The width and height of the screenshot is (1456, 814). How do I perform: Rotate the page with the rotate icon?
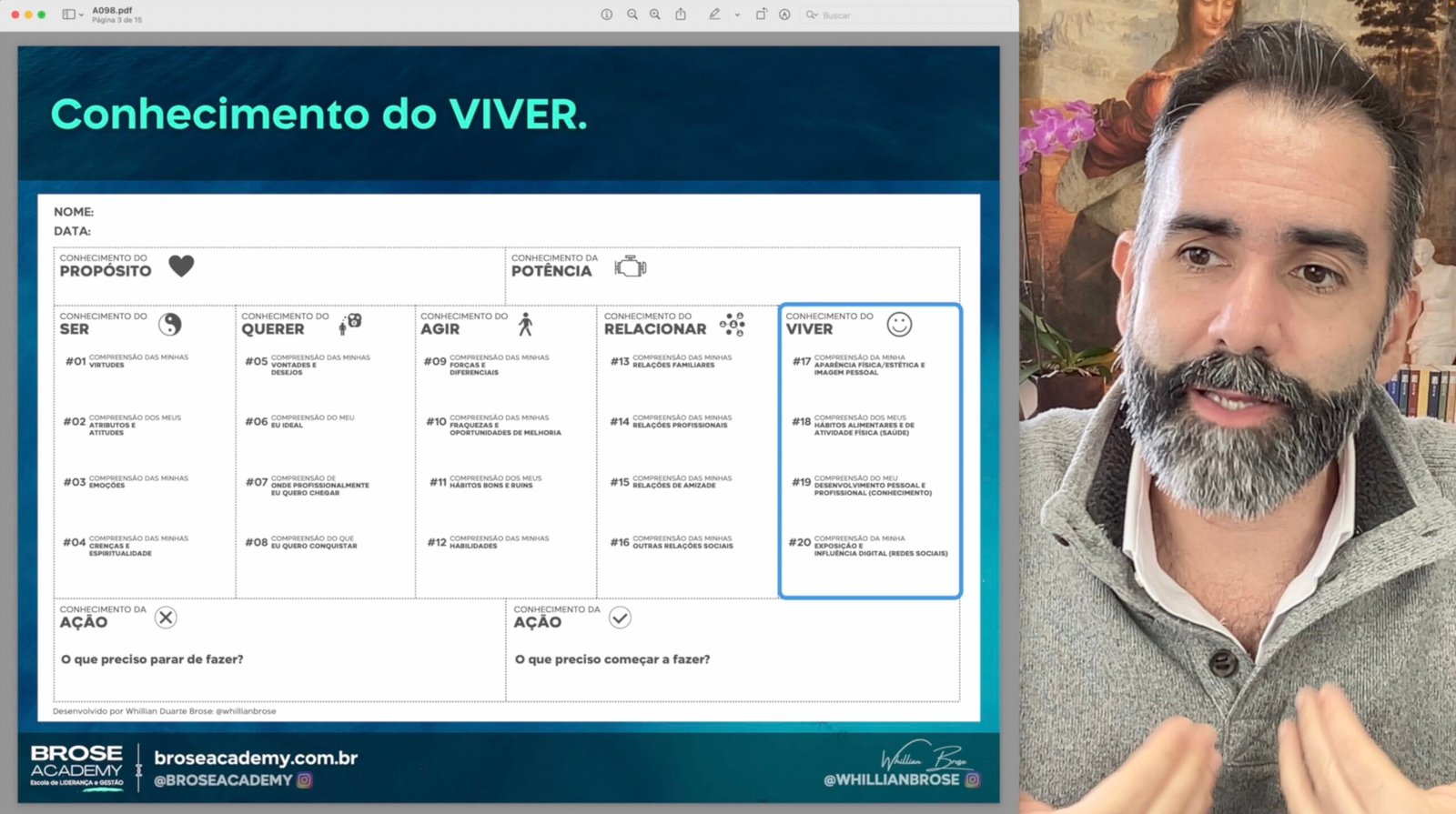tap(761, 15)
